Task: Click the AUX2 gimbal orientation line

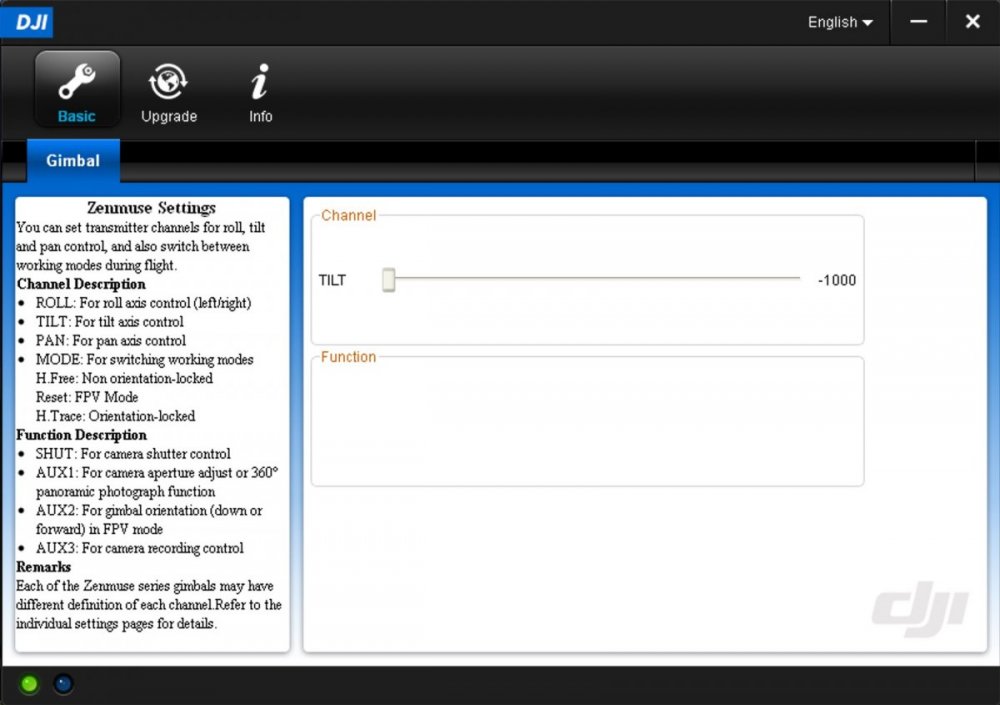Action: [x=149, y=520]
